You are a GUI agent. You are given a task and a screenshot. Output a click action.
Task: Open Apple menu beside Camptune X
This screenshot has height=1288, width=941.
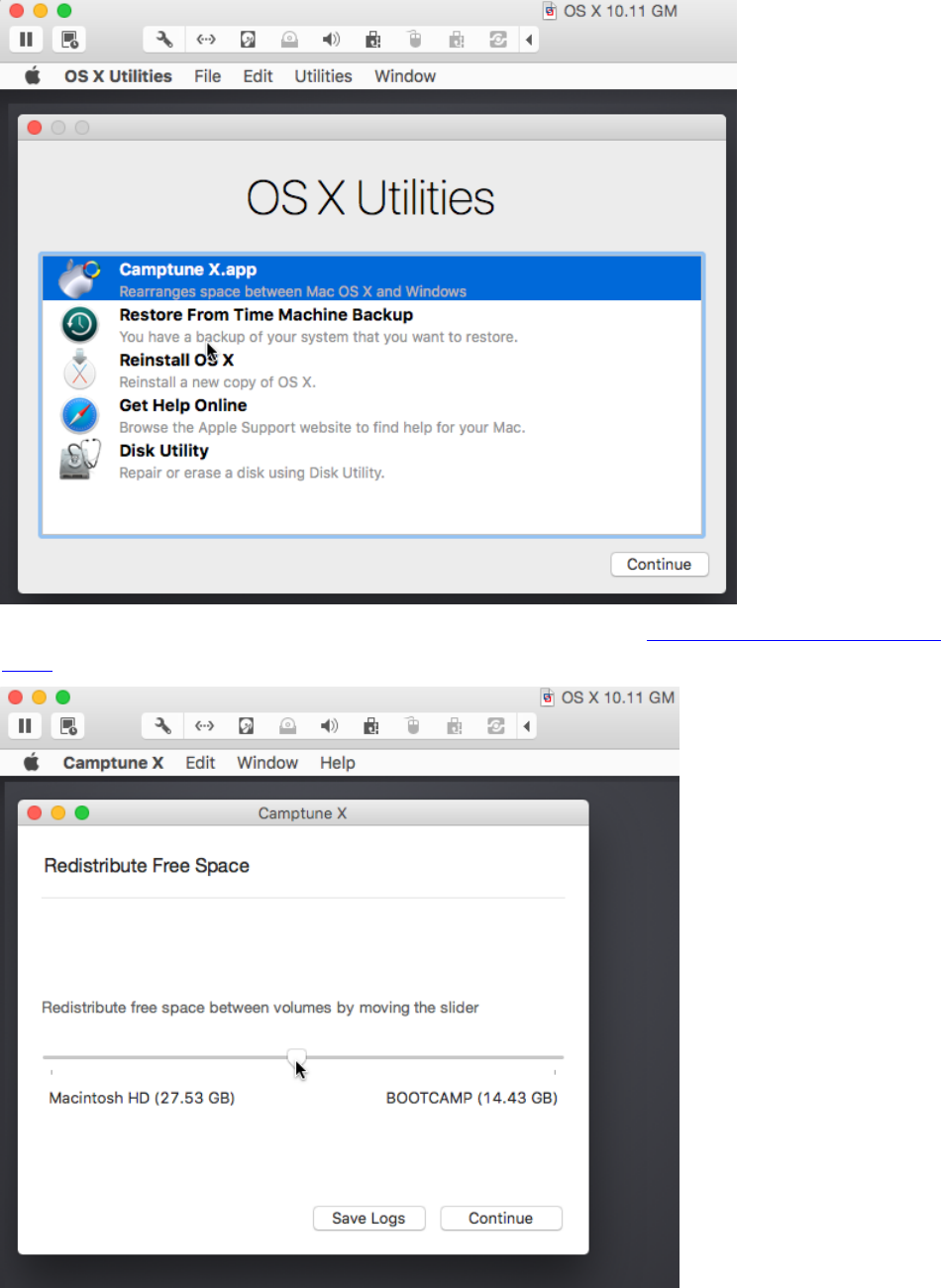(x=32, y=763)
